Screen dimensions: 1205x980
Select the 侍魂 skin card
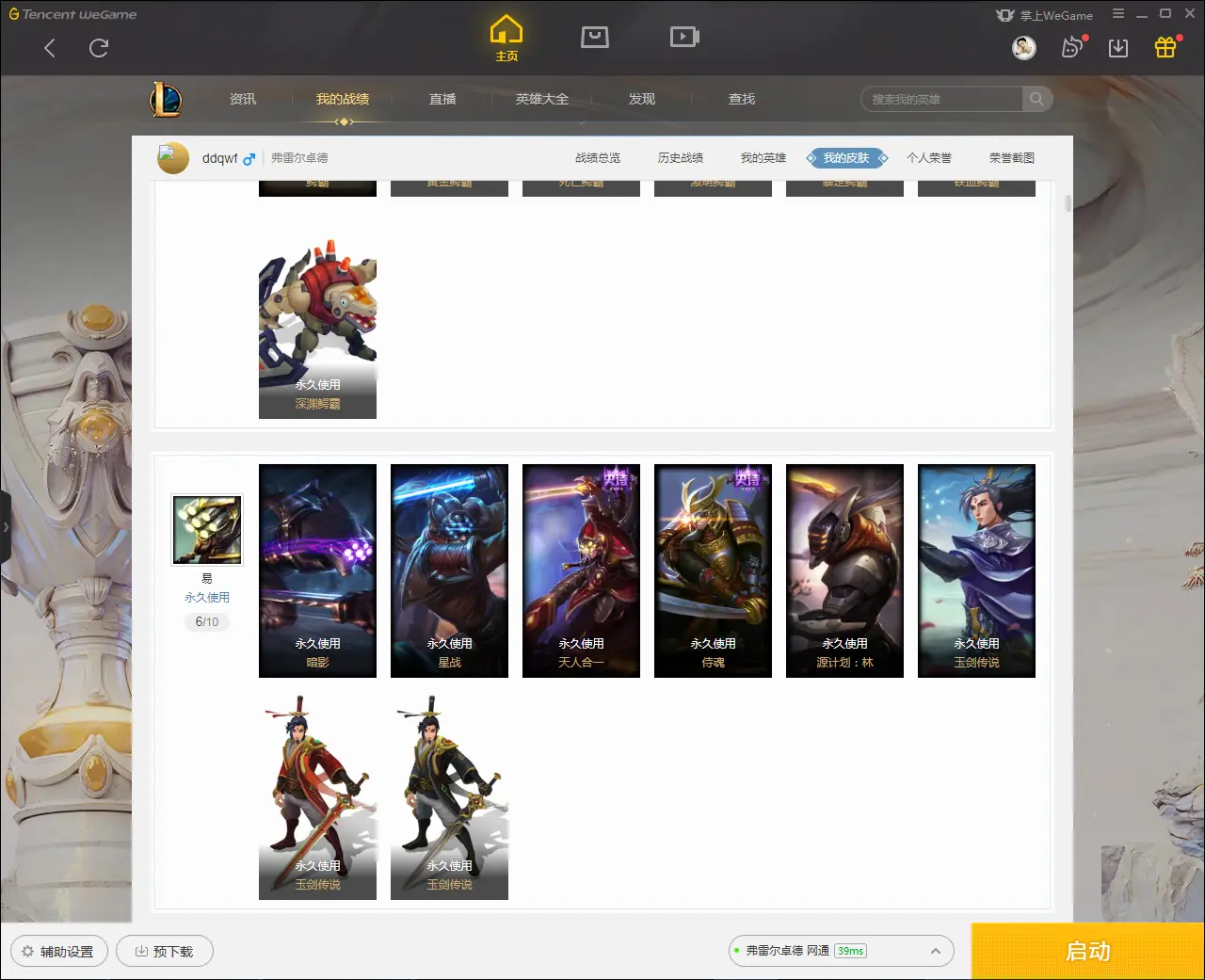click(x=713, y=570)
